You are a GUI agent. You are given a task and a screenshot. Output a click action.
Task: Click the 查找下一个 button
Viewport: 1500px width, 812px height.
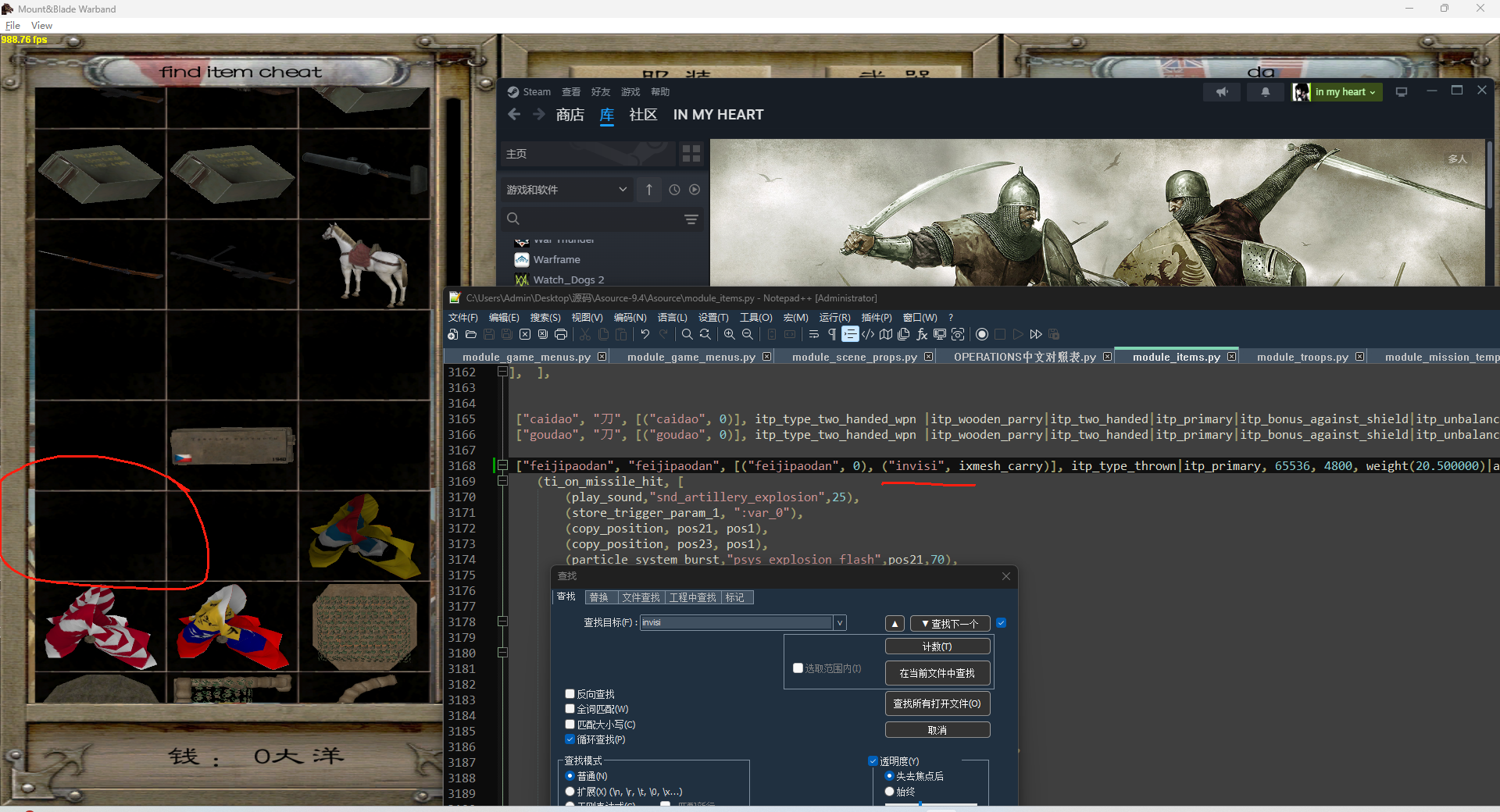click(950, 624)
